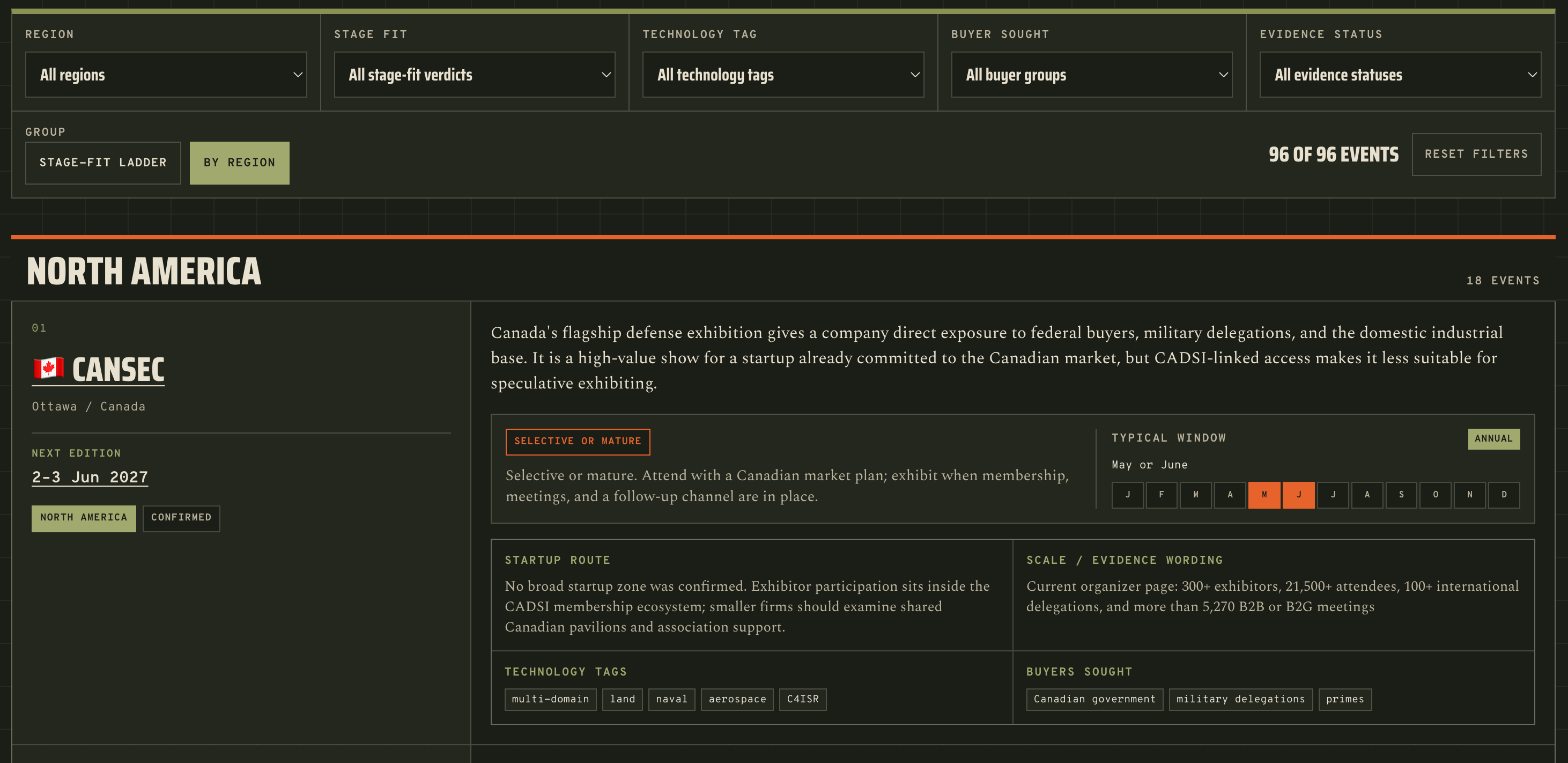Open the CANSEC event link
This screenshot has width=1568, height=763.
click(98, 370)
